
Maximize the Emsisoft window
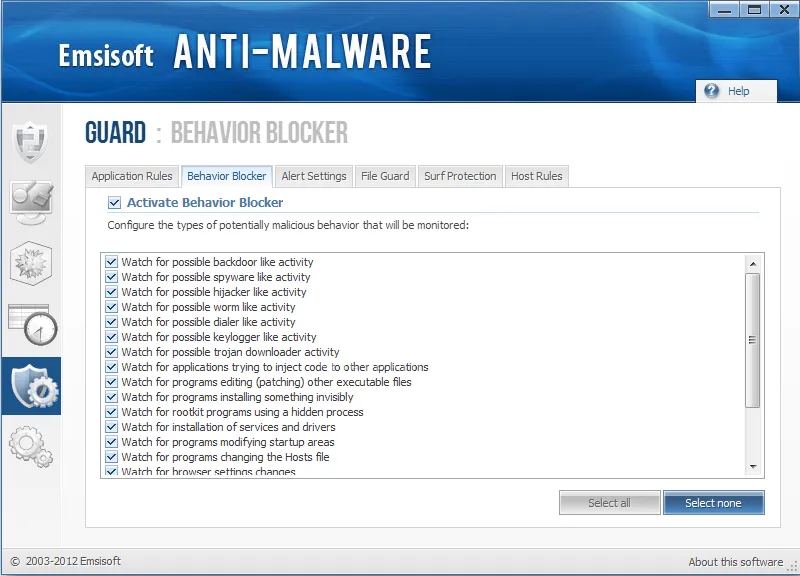pos(754,10)
